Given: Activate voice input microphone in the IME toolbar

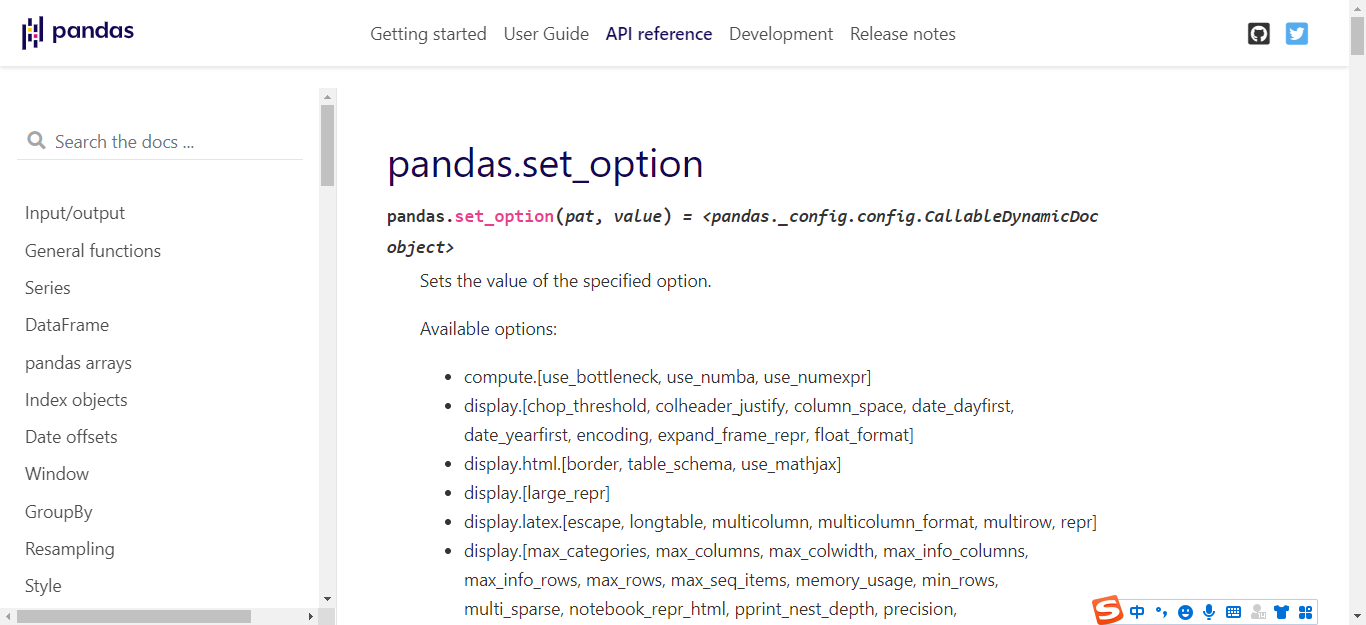Looking at the screenshot, I should coord(1209,612).
